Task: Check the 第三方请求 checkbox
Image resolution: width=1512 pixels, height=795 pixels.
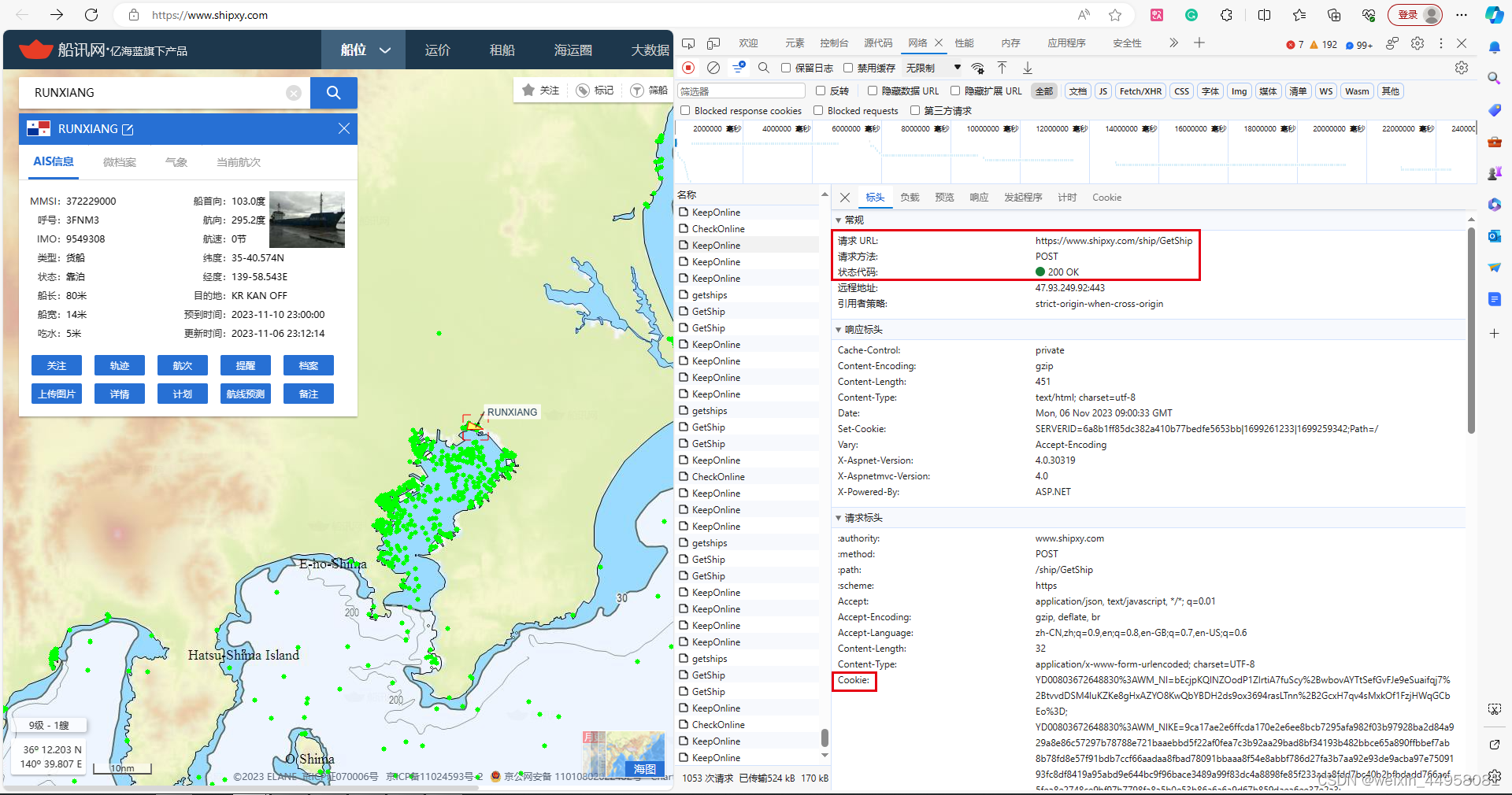Action: point(915,111)
